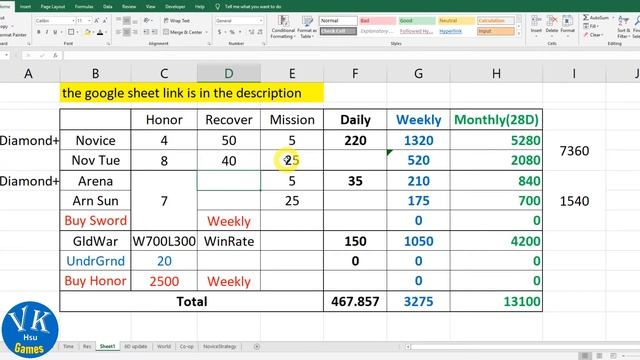
Task: Open the font size dropdown
Action: coord(89,20)
